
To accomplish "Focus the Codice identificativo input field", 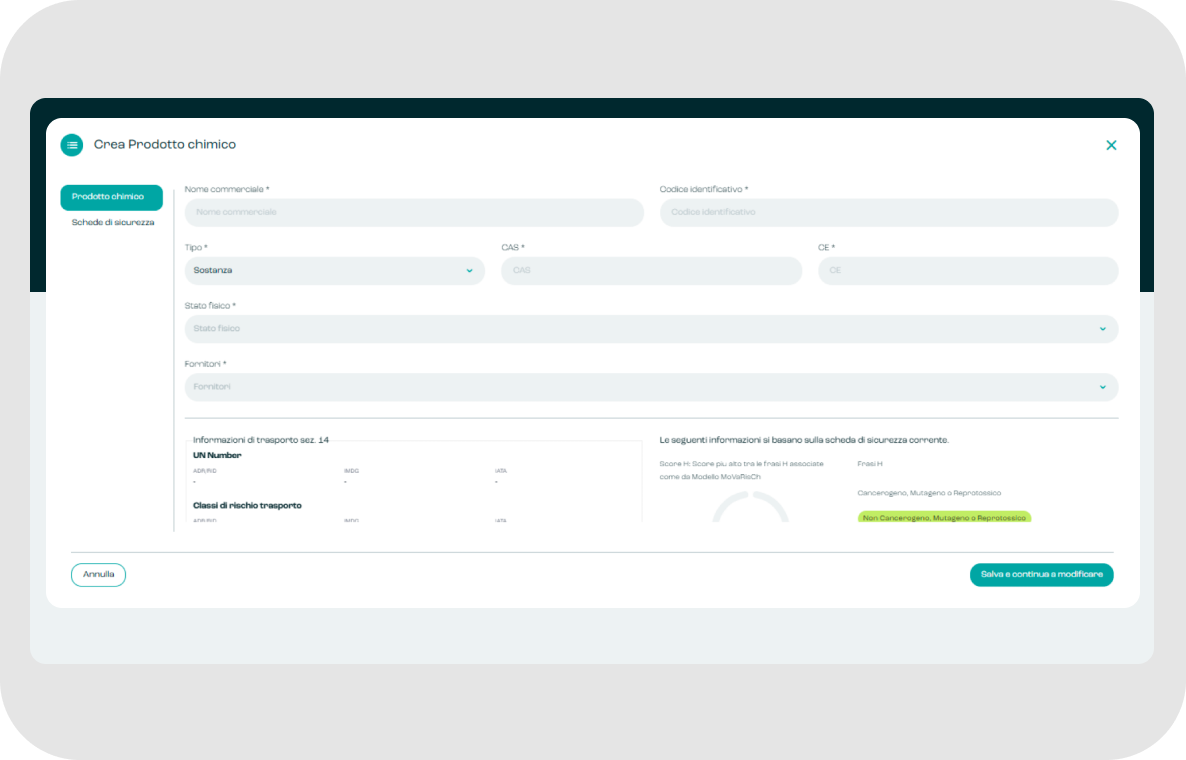I will 889,212.
